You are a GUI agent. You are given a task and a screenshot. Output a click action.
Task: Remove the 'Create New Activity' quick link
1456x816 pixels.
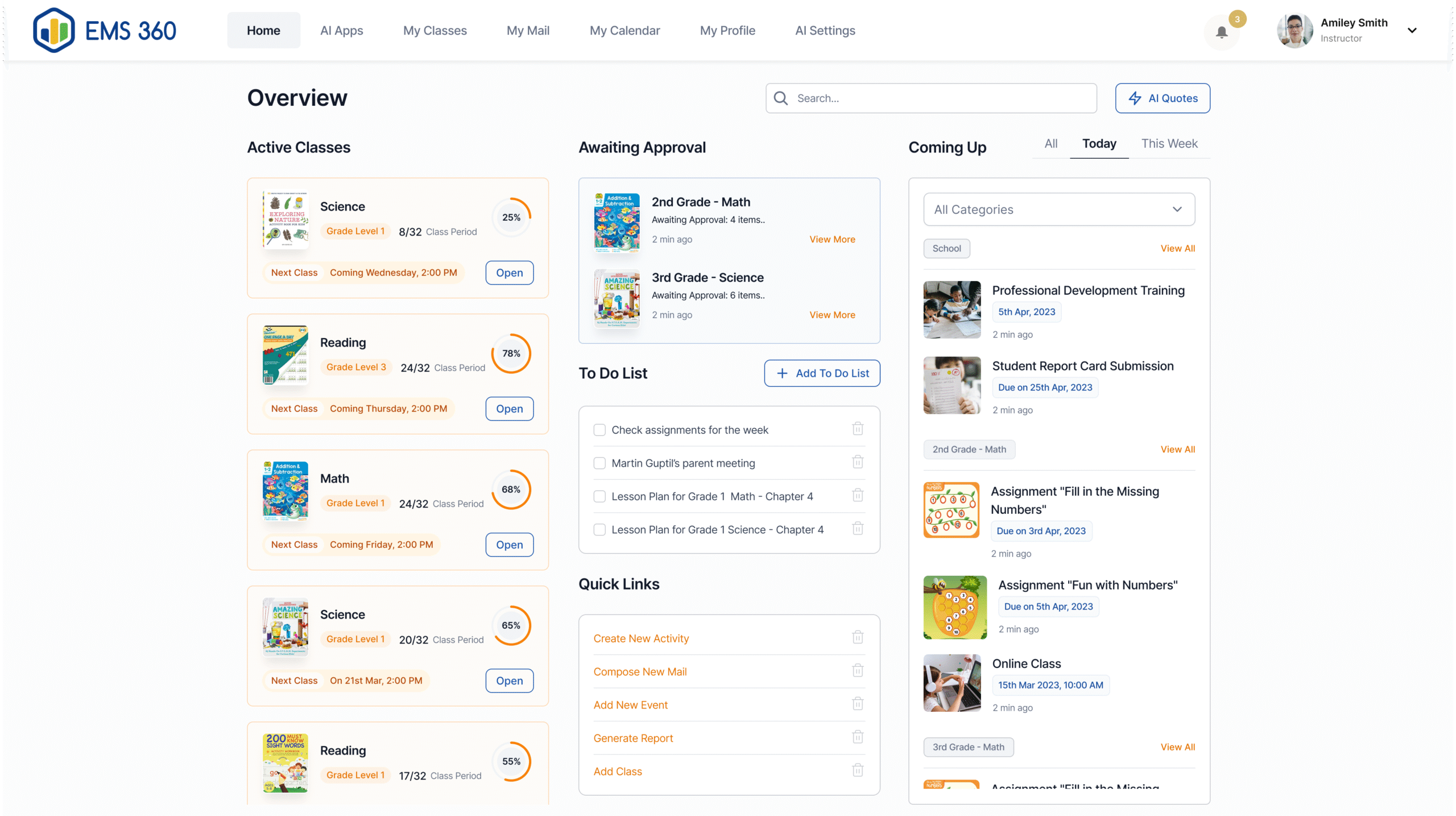[858, 637]
